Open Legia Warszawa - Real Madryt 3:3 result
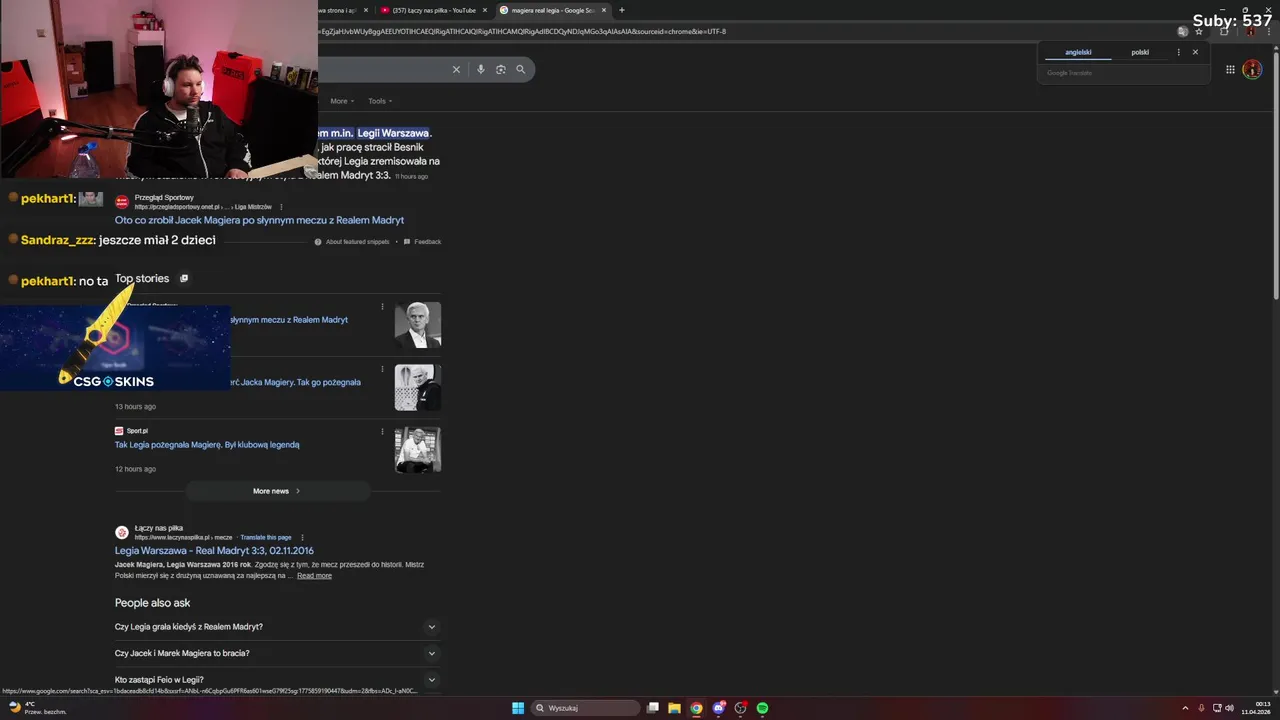 (x=214, y=551)
